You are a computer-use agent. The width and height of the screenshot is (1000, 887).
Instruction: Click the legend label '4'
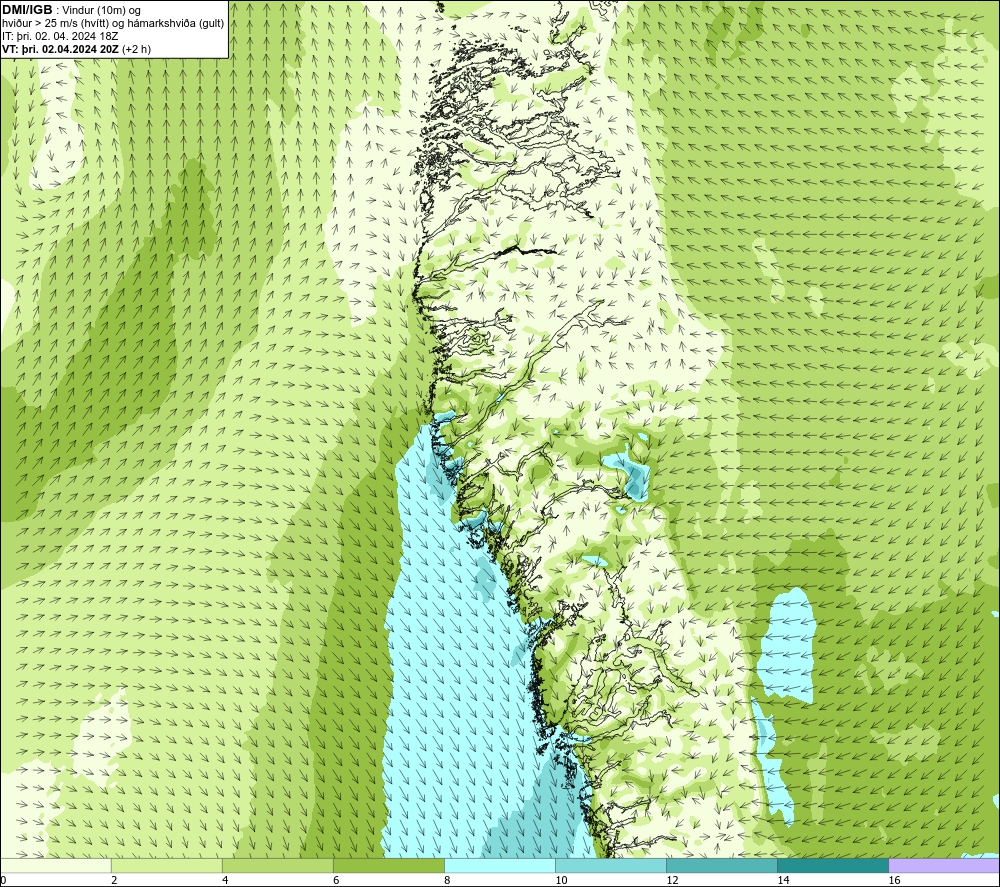coord(225,881)
